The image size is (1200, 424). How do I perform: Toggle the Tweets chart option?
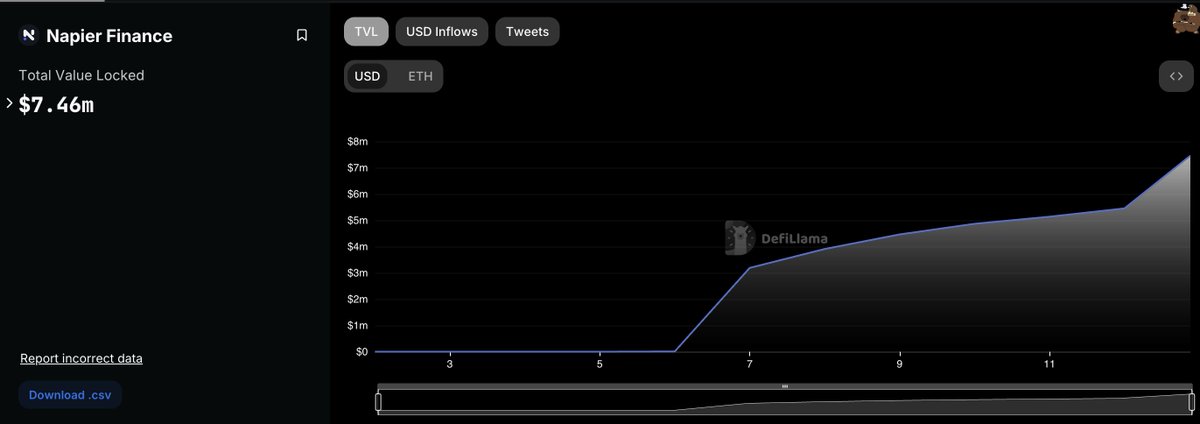(527, 31)
